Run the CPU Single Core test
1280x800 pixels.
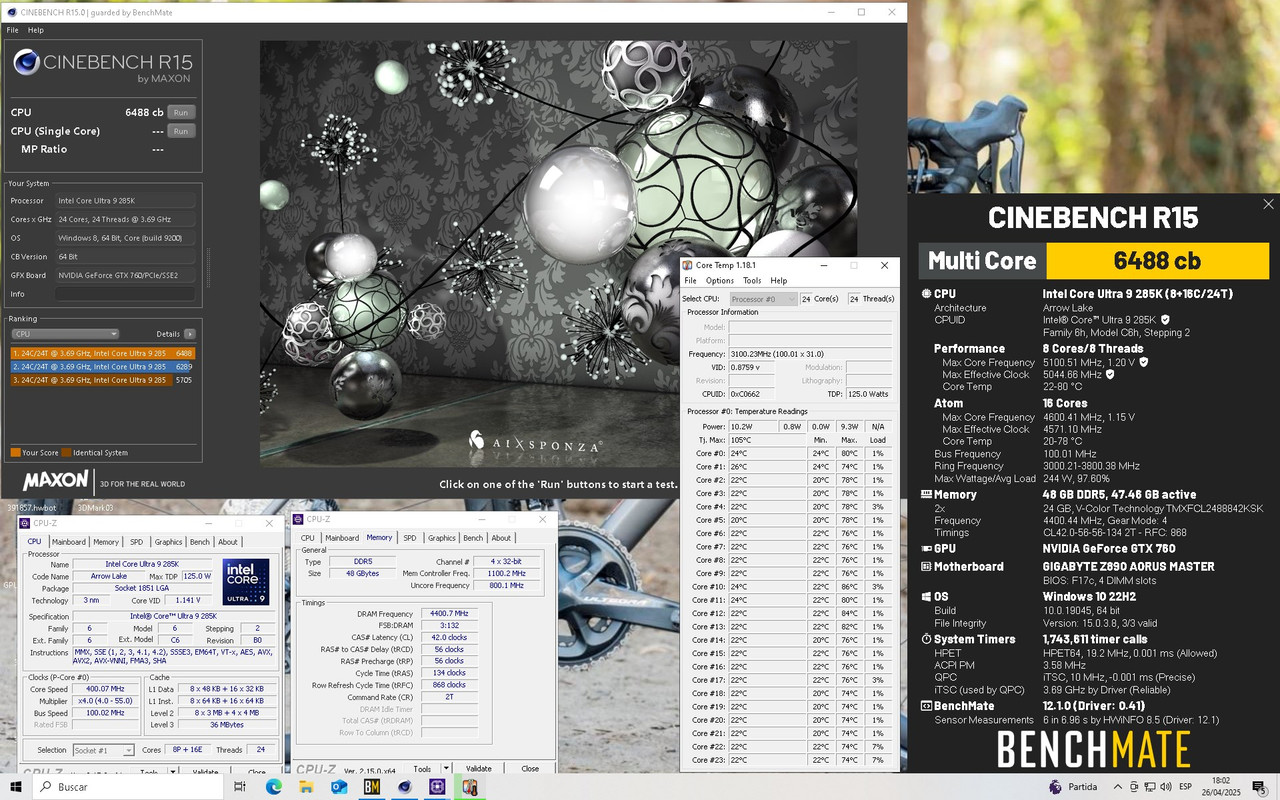[181, 131]
